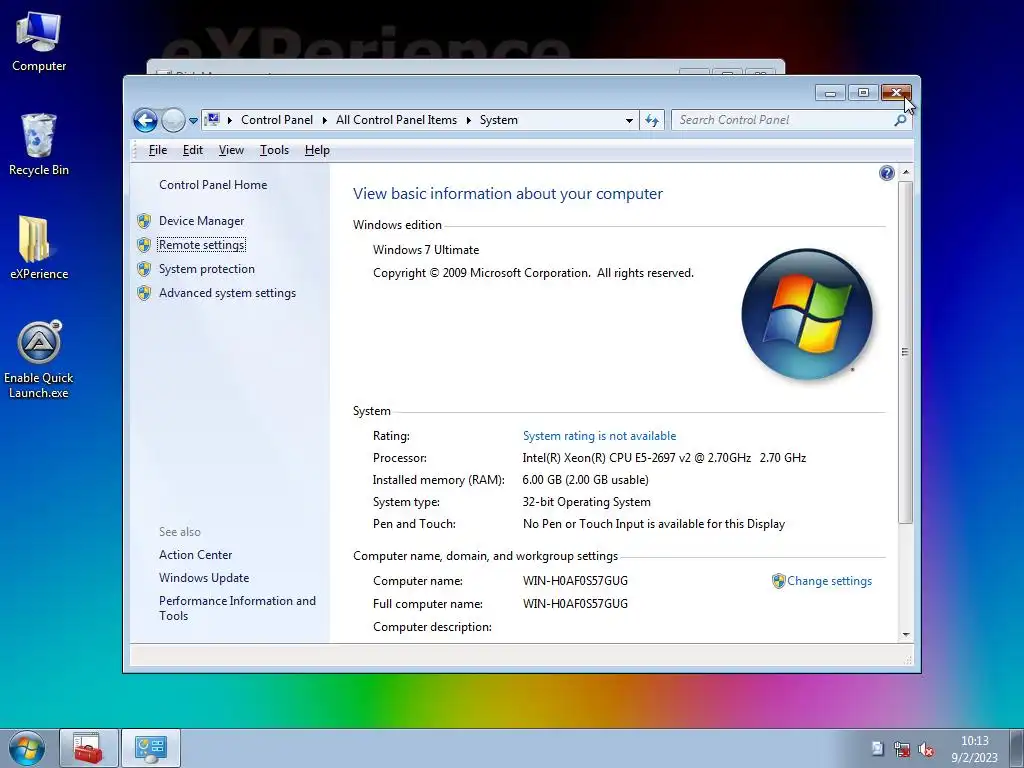Click the greyed Forward navigation button
This screenshot has width=1024, height=768.
coord(173,120)
